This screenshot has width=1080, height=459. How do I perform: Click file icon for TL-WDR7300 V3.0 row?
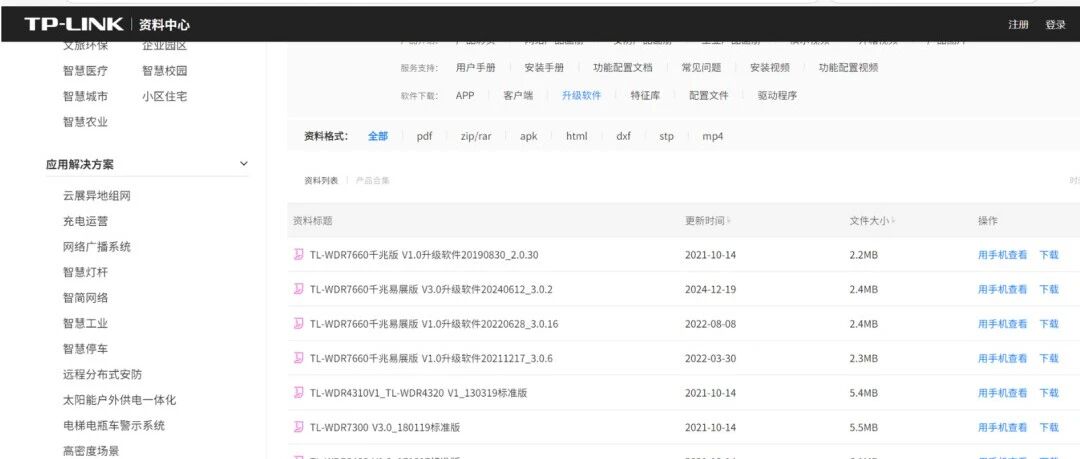(298, 427)
